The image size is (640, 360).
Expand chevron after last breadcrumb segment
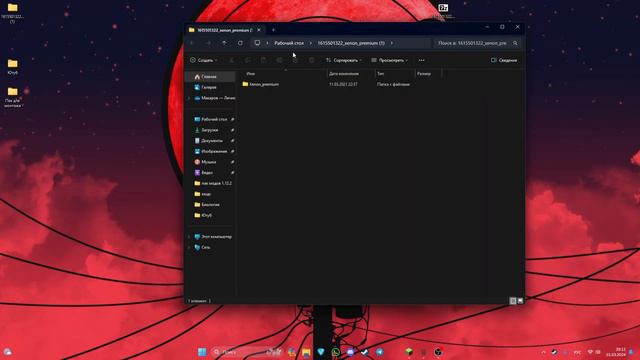391,43
